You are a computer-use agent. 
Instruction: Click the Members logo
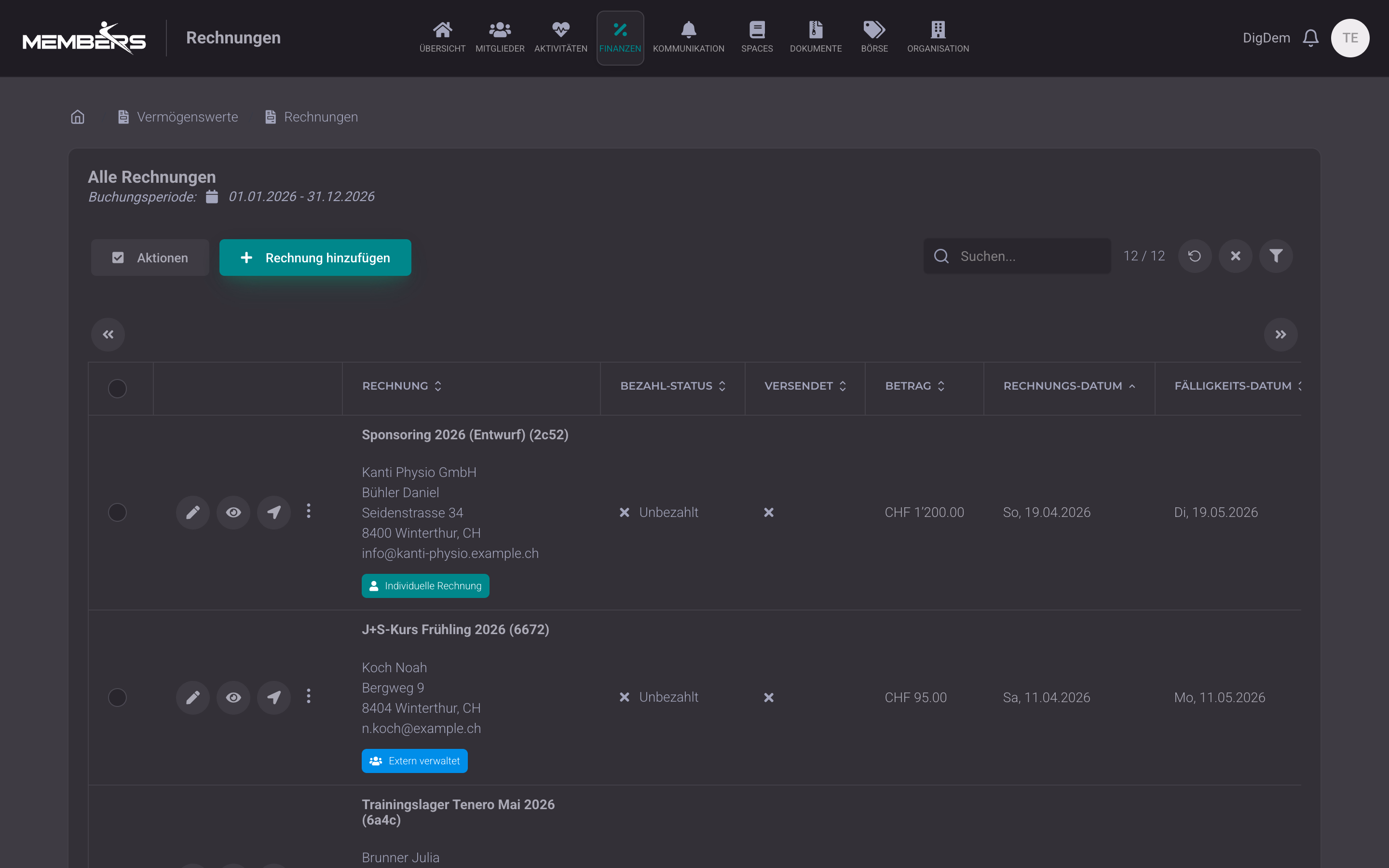84,38
